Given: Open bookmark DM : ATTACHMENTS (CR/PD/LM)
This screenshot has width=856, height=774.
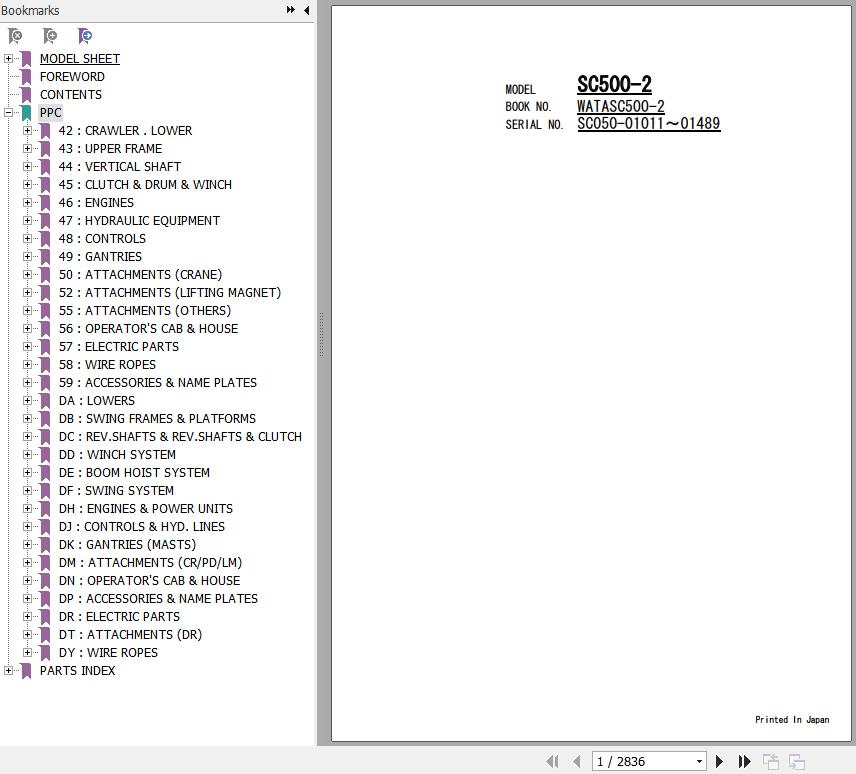Looking at the screenshot, I should pos(150,563).
